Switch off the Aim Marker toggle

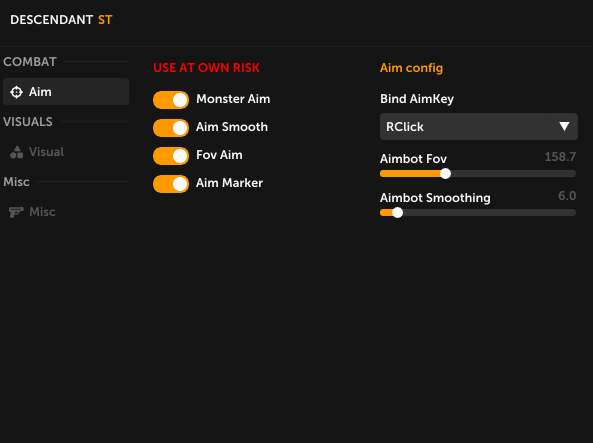click(171, 184)
